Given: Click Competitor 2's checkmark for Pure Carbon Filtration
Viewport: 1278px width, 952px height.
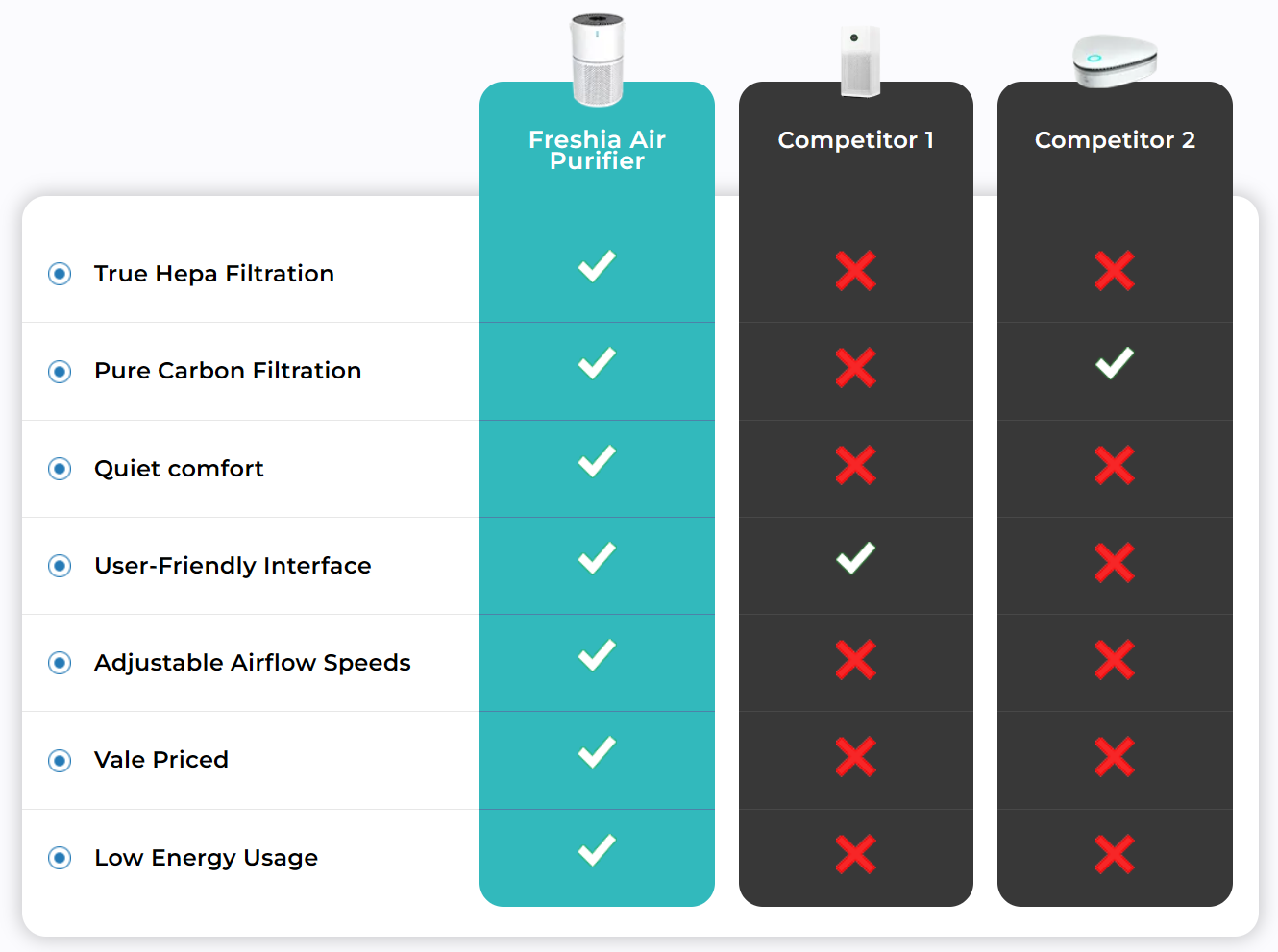Looking at the screenshot, I should (1115, 363).
